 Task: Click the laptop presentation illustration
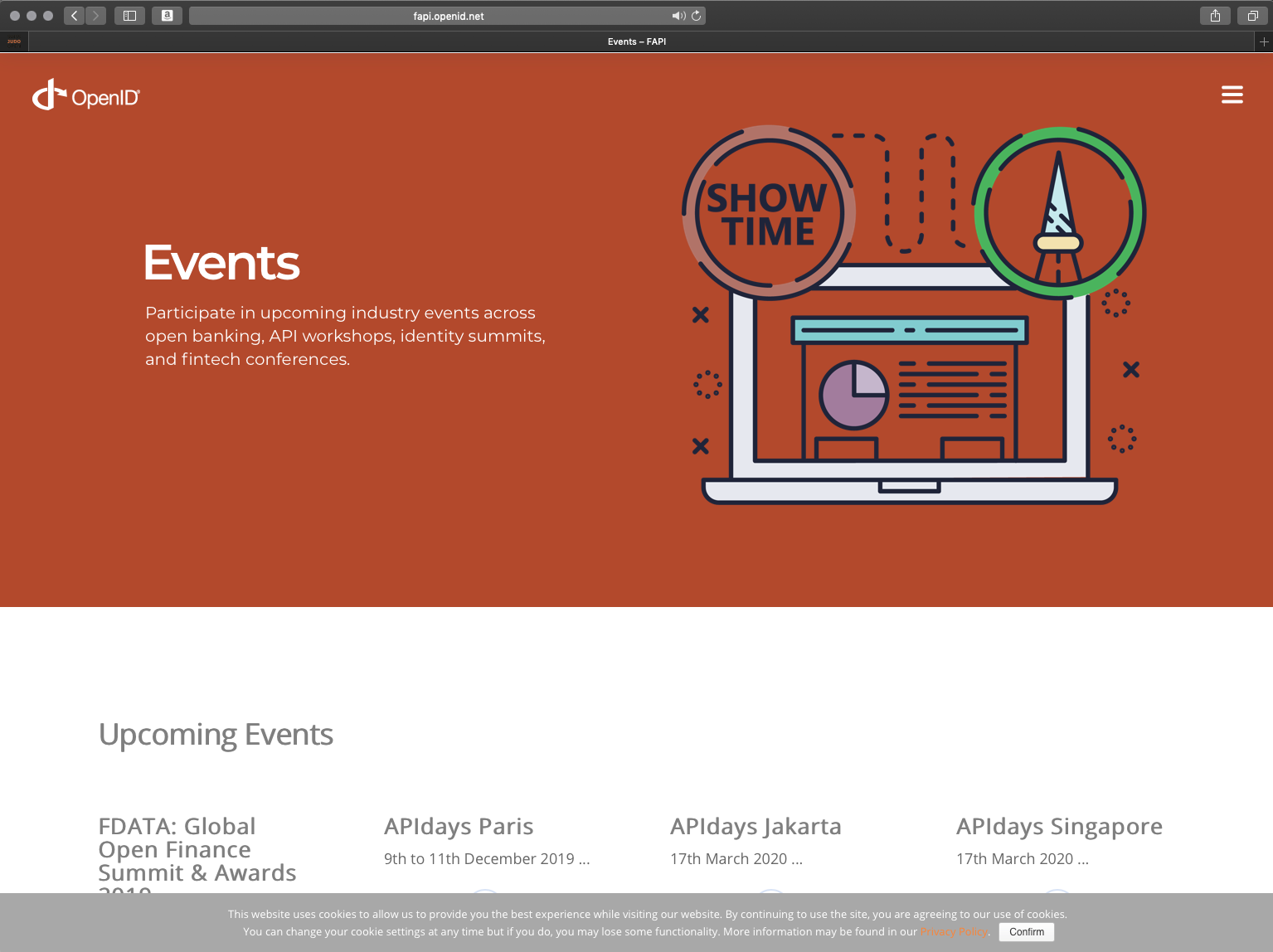pos(910,386)
